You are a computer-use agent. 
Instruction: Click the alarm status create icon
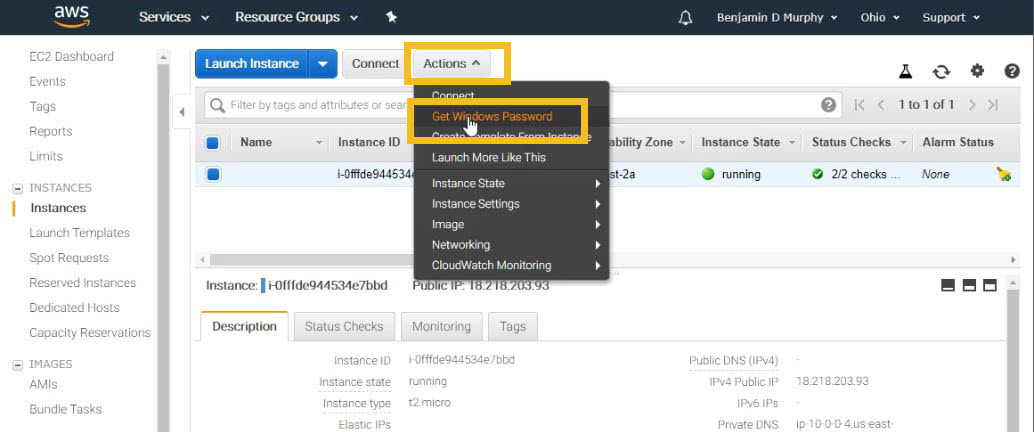(1003, 174)
